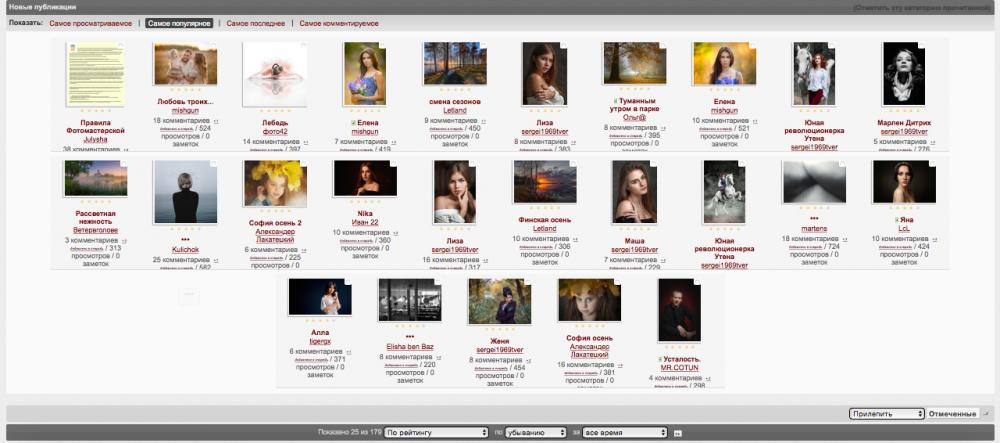
Task: Go to latest comment on Усталость
Action: [x=708, y=379]
